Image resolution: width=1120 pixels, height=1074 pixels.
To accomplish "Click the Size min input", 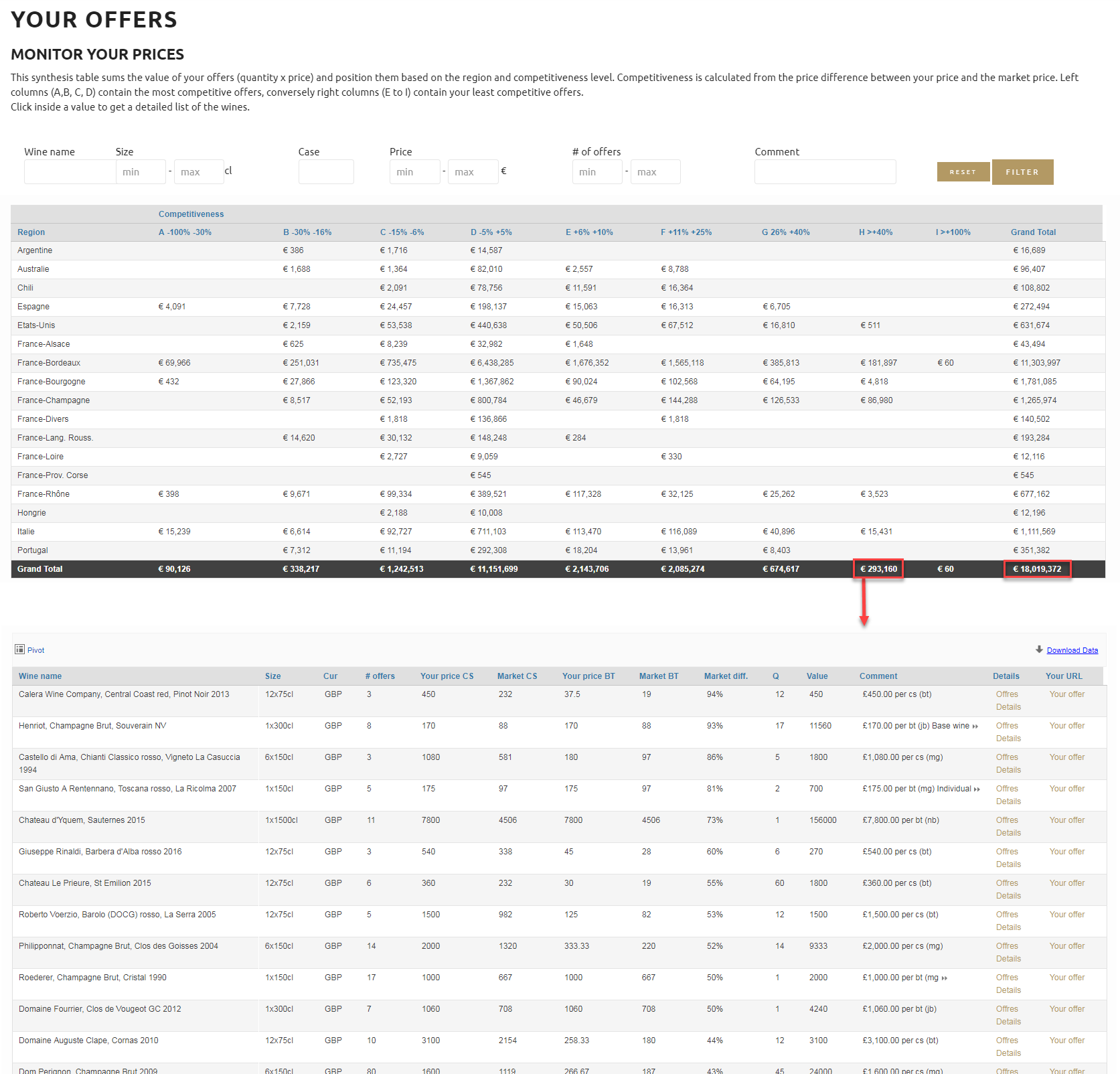I will click(x=141, y=171).
